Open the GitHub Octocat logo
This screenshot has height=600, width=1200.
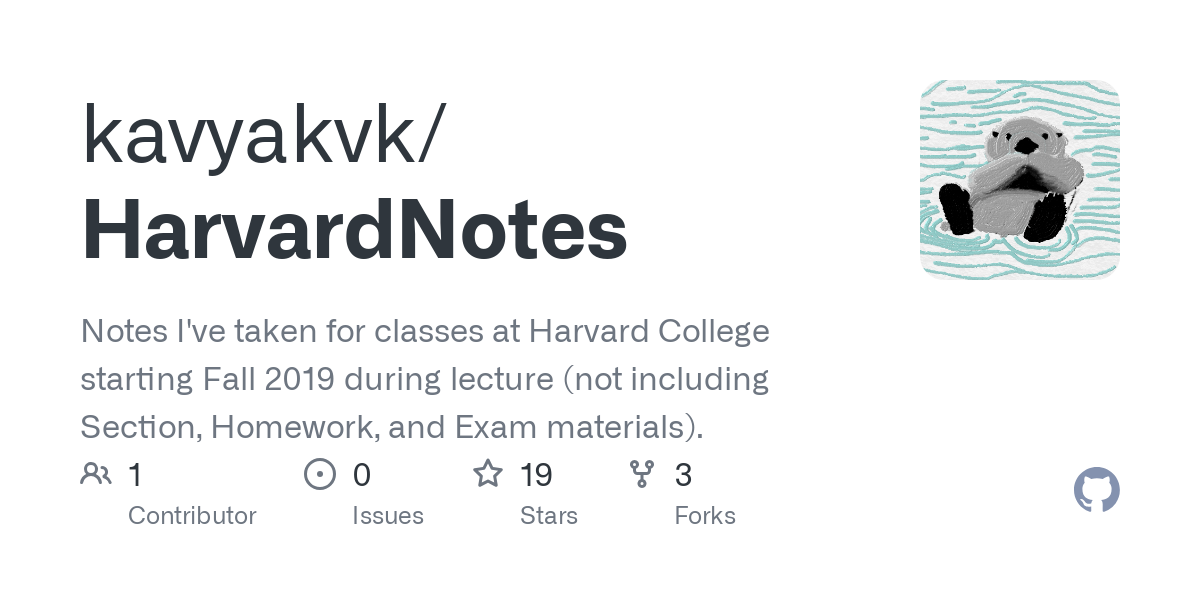point(1097,490)
